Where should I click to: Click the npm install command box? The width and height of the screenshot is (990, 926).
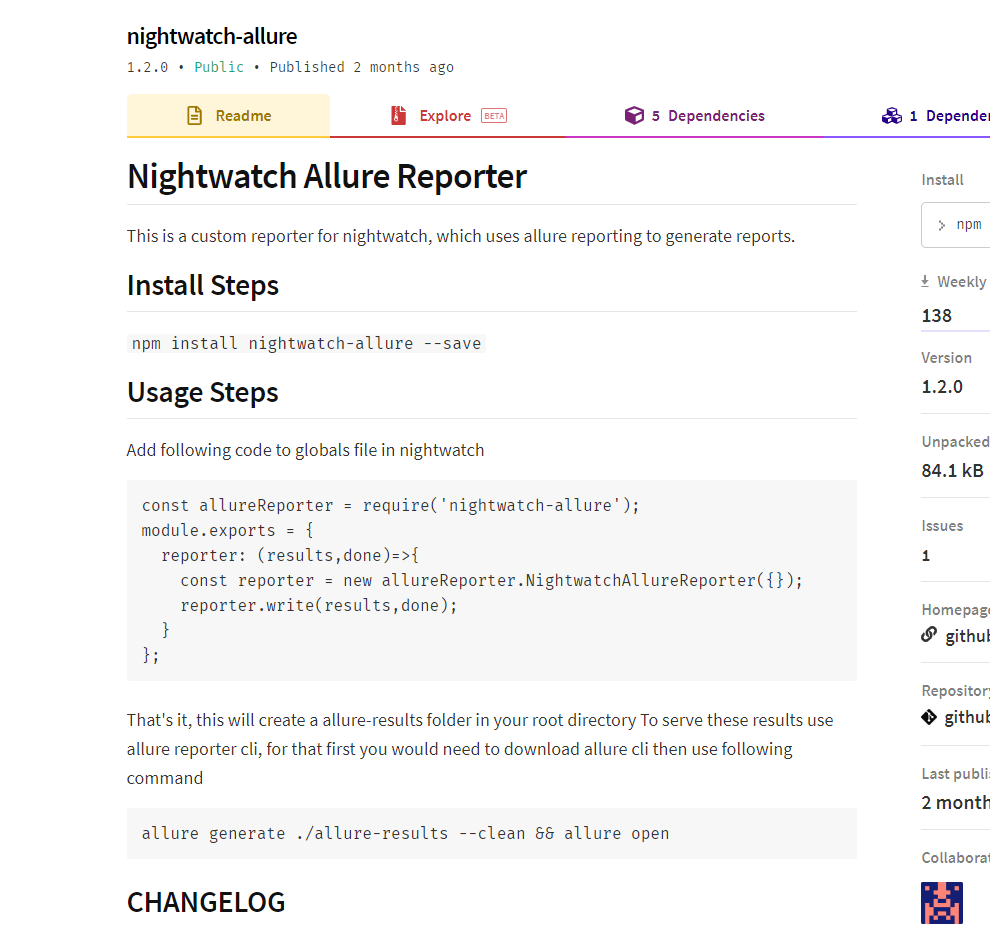(955, 225)
